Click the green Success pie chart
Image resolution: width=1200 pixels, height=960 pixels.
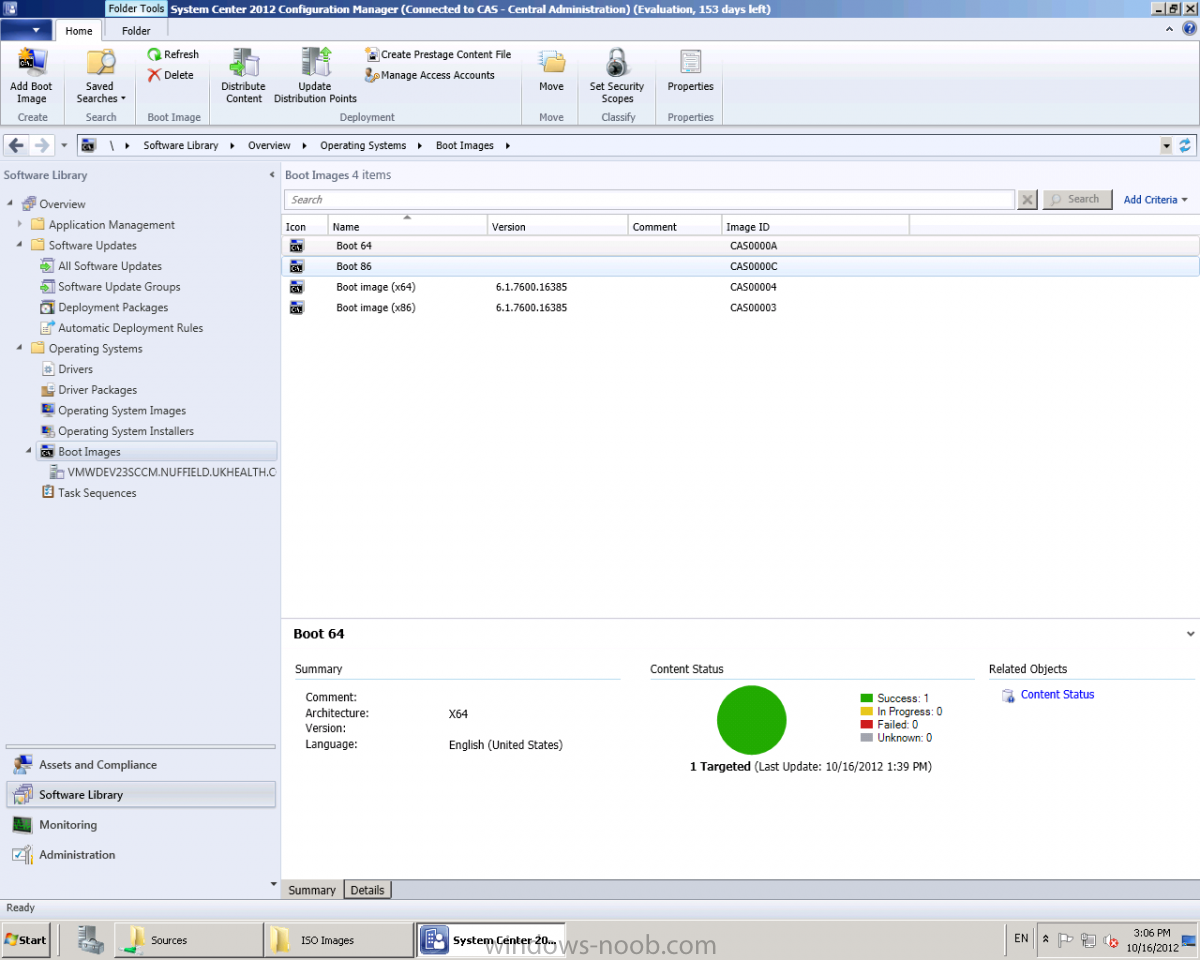tap(752, 720)
